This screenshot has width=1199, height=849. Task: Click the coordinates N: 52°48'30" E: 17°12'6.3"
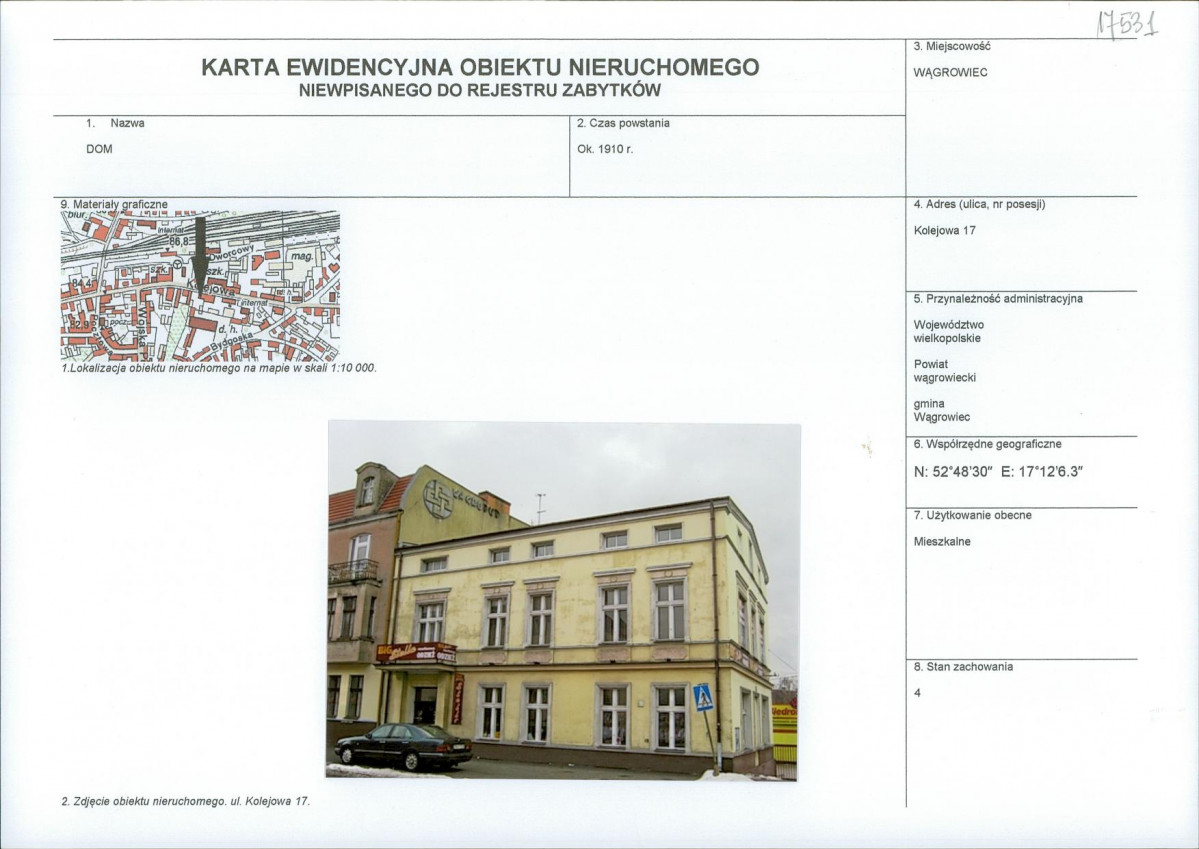pos(998,472)
